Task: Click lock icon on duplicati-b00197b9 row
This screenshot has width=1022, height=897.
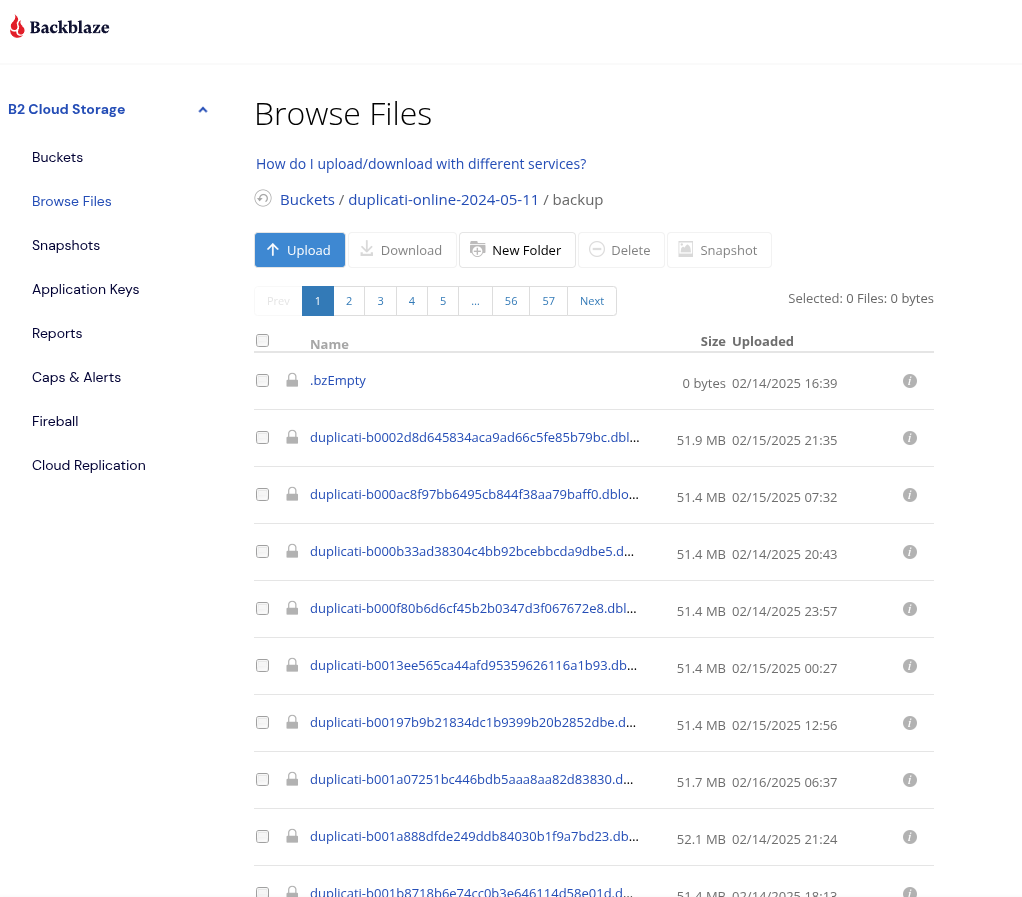Action: coord(292,722)
